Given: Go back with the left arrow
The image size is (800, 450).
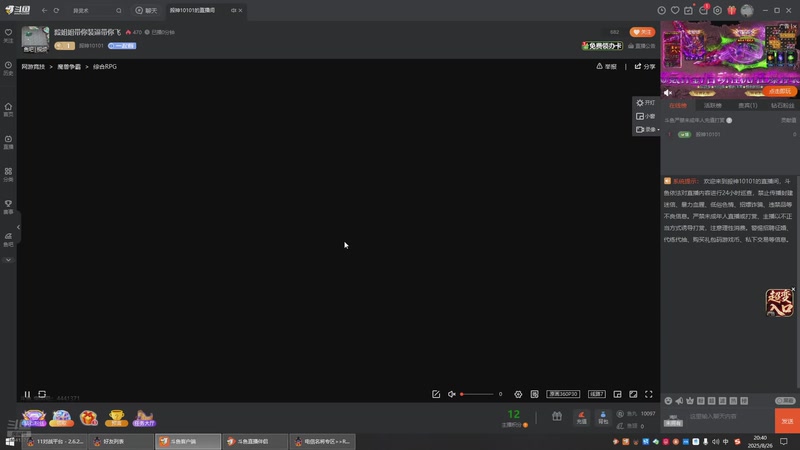Looking at the screenshot, I should pyautogui.click(x=44, y=10).
